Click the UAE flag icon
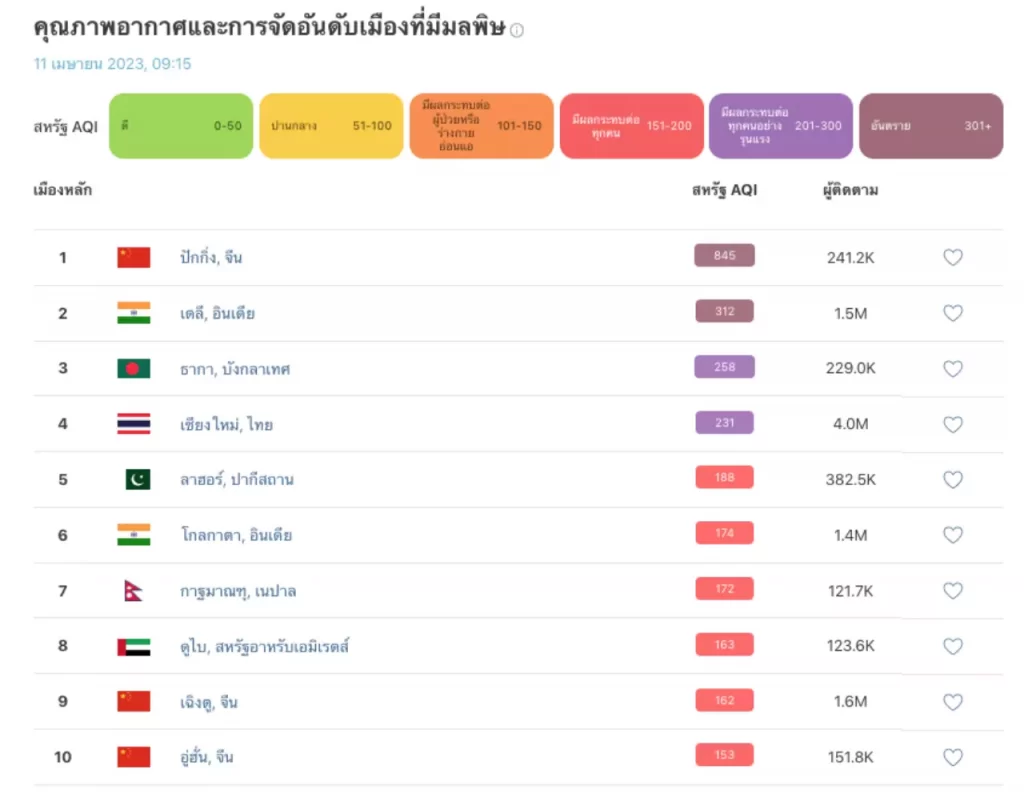The height and width of the screenshot is (794, 1024). (x=134, y=646)
